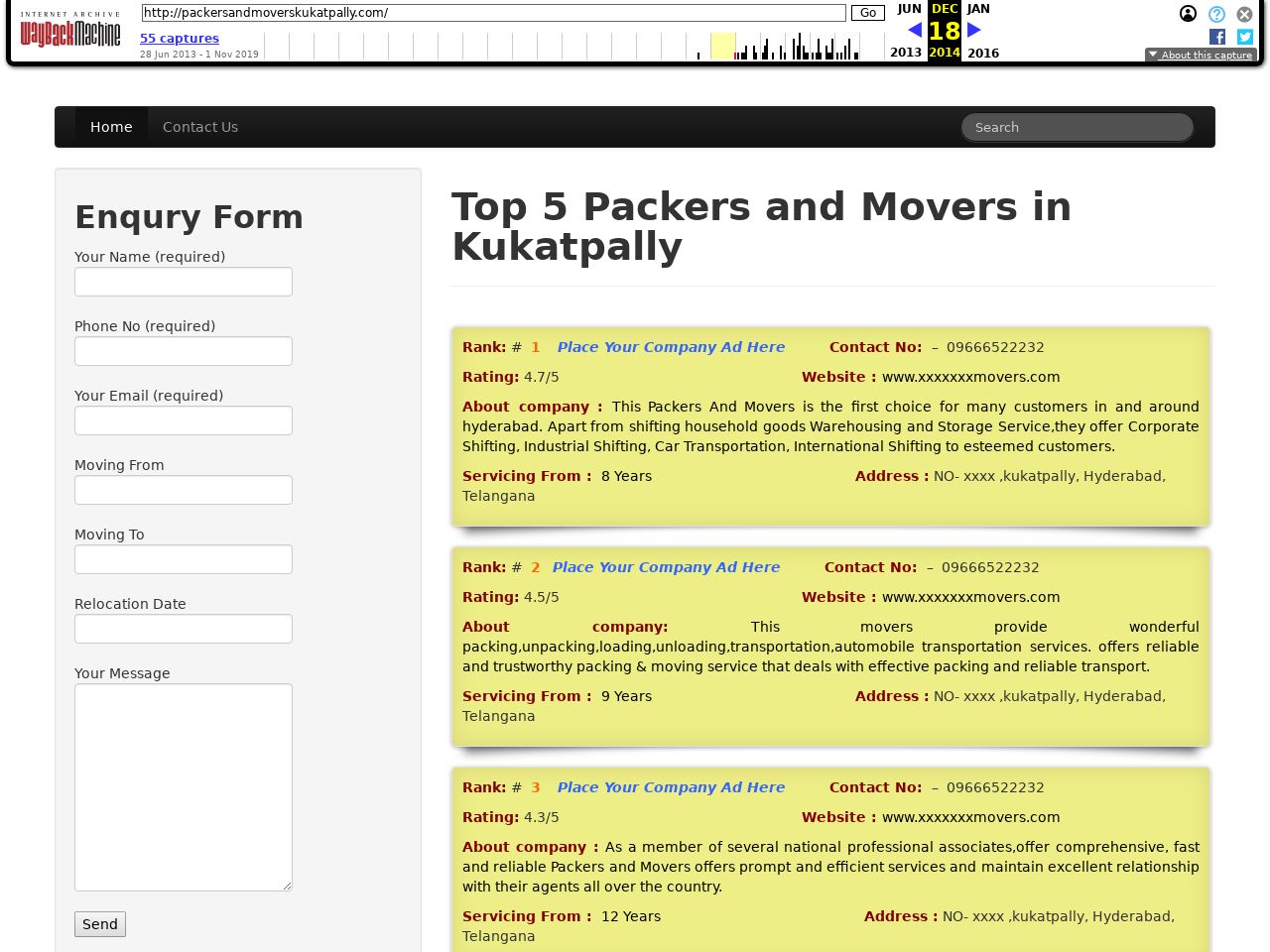Click the Your Message text area
The height and width of the screenshot is (952, 1270).
[184, 787]
